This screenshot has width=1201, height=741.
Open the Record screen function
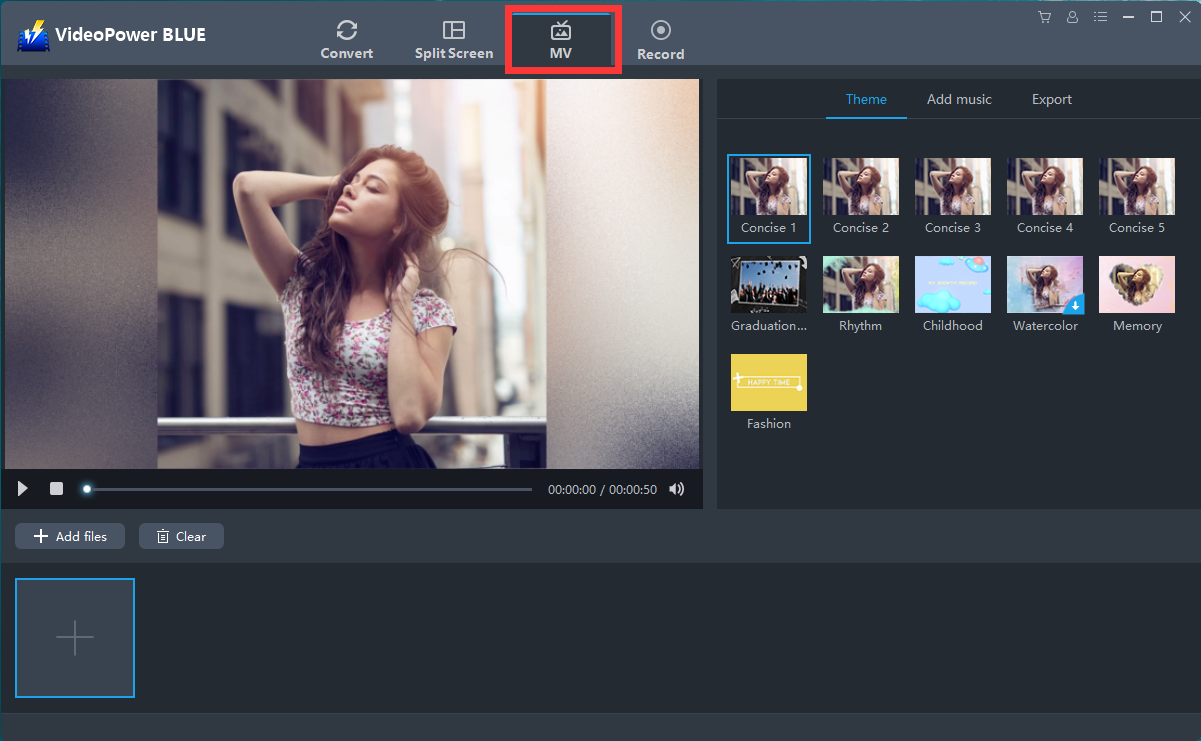[660, 38]
